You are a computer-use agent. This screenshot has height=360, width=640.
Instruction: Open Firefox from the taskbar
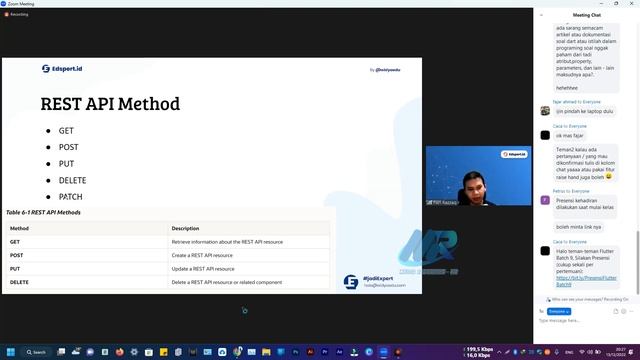click(119, 352)
